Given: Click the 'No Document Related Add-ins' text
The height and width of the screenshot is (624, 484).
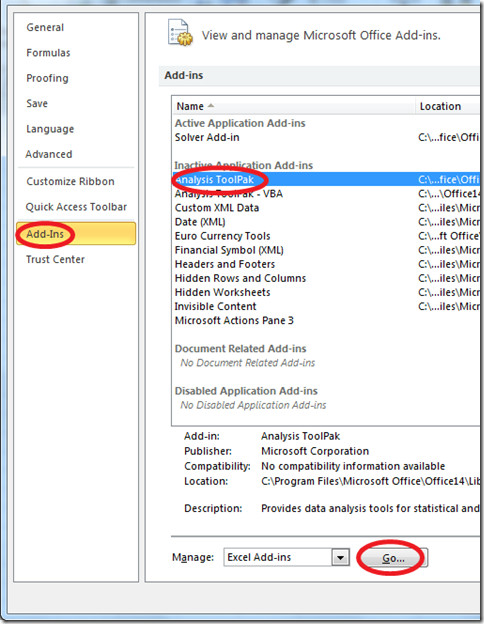Looking at the screenshot, I should click(x=248, y=363).
